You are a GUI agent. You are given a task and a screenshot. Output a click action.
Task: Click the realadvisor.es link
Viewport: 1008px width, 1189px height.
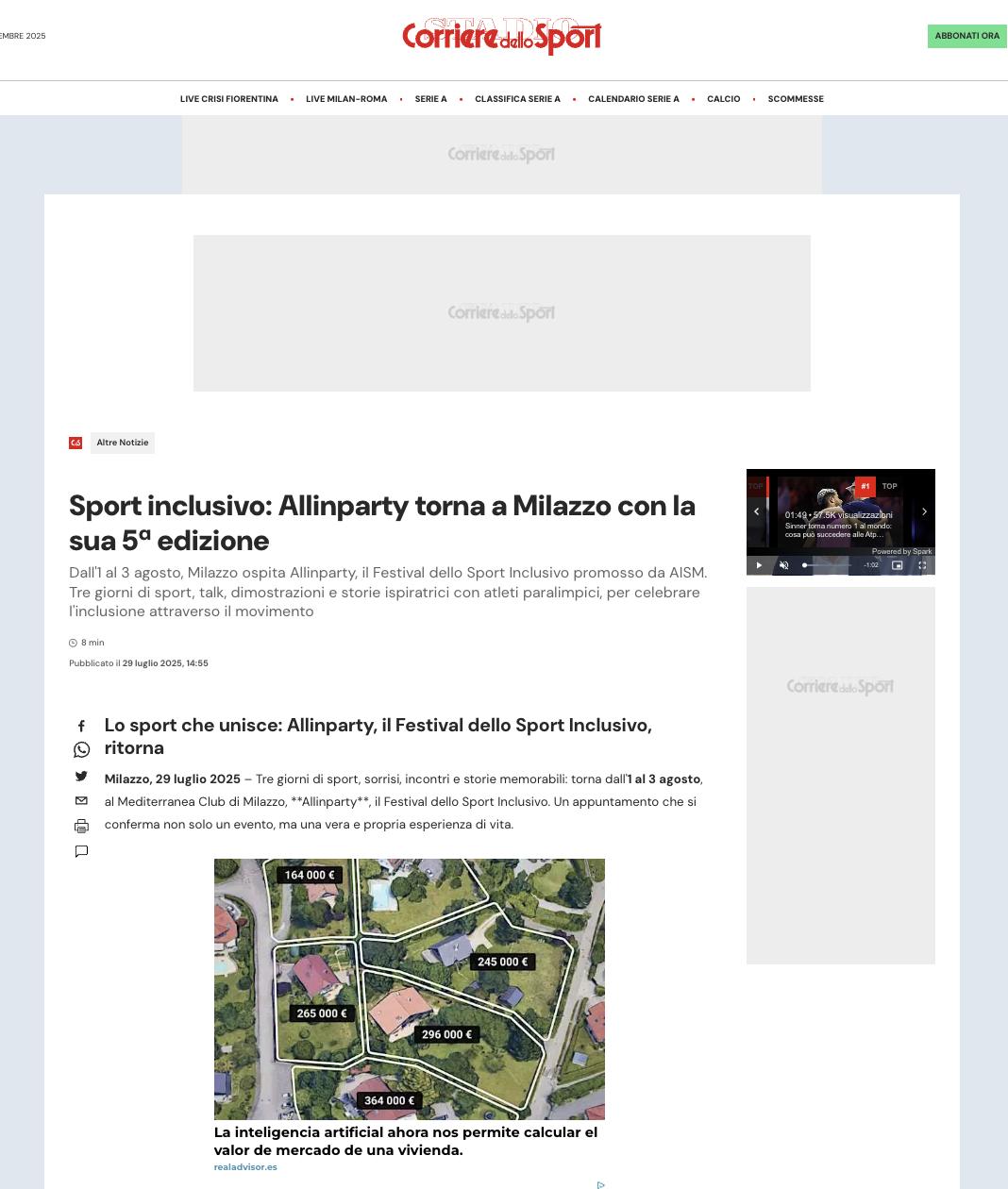[x=245, y=1167]
